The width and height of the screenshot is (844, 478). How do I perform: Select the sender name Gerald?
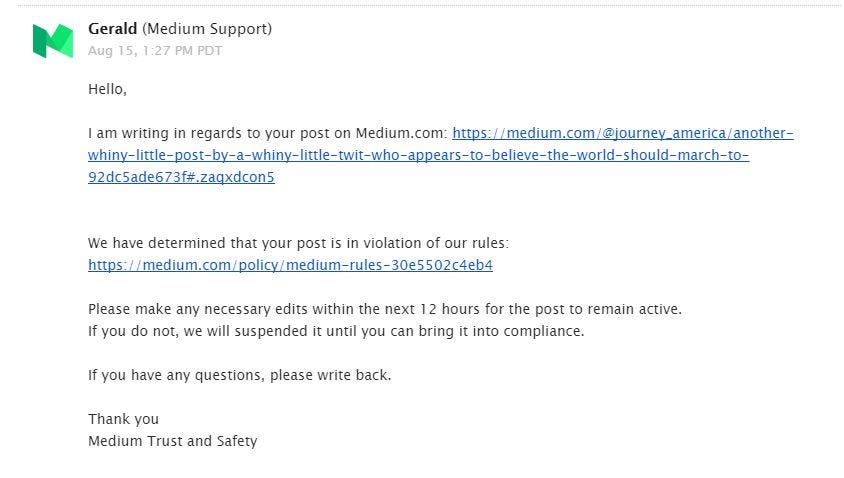[112, 29]
